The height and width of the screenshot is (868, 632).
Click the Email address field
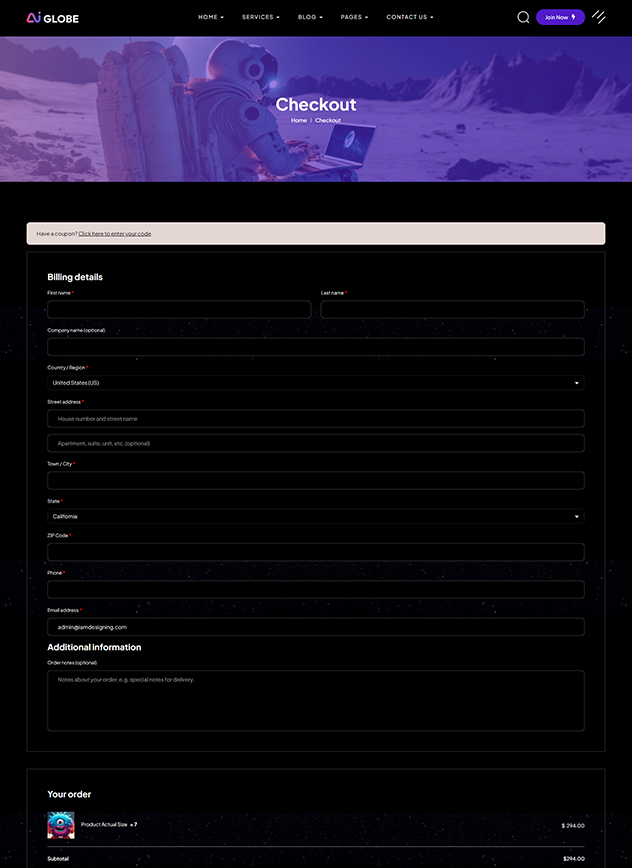(316, 627)
